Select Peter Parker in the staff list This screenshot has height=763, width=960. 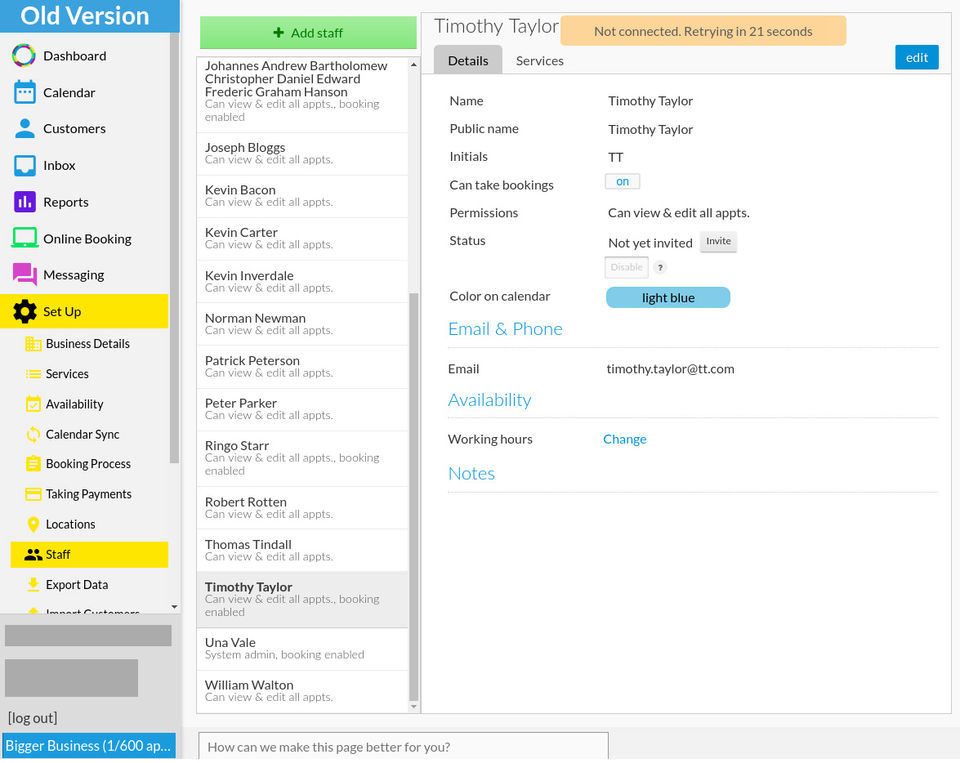tap(302, 410)
